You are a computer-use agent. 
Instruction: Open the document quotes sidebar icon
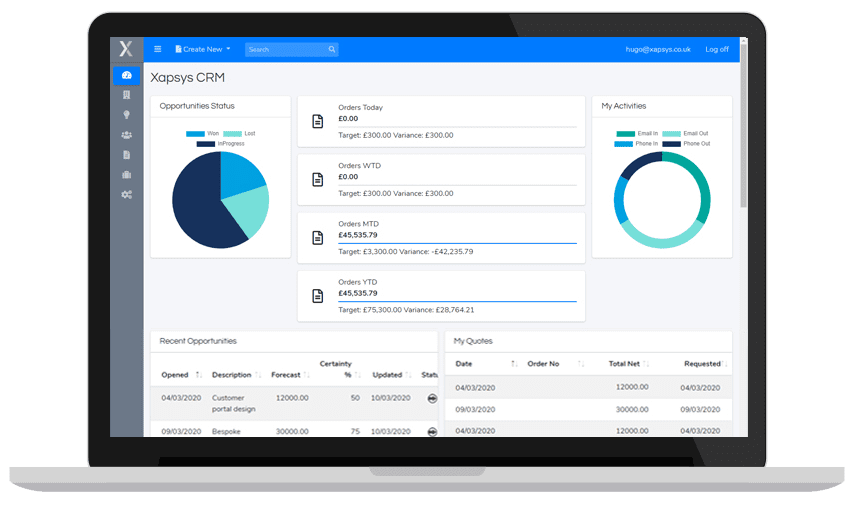click(126, 155)
